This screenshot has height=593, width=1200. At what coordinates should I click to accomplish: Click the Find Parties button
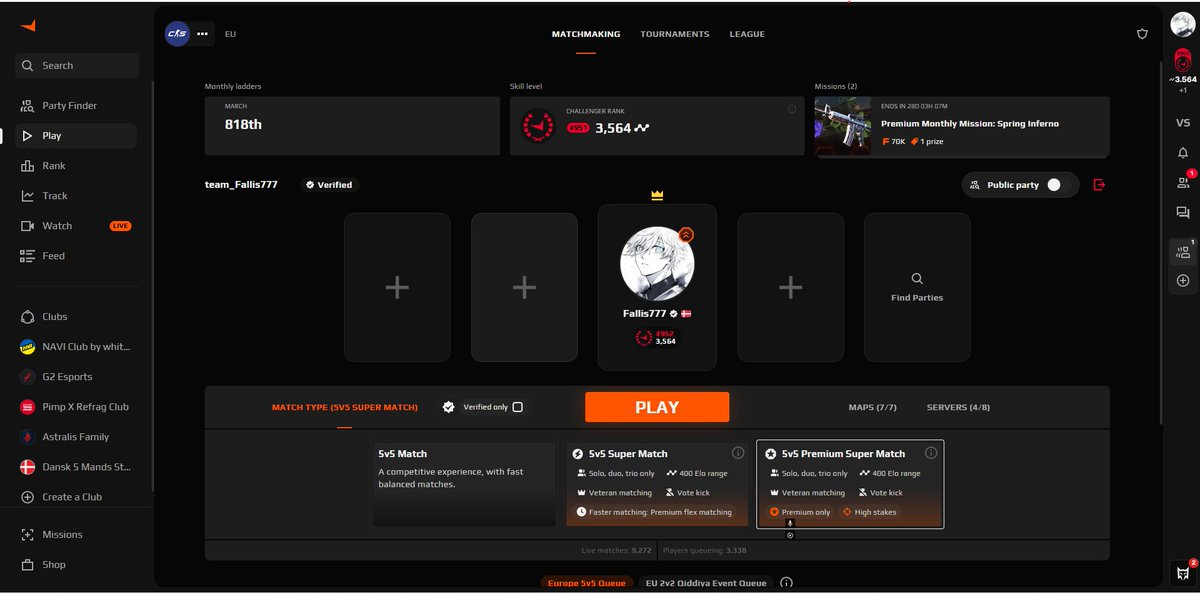[917, 287]
